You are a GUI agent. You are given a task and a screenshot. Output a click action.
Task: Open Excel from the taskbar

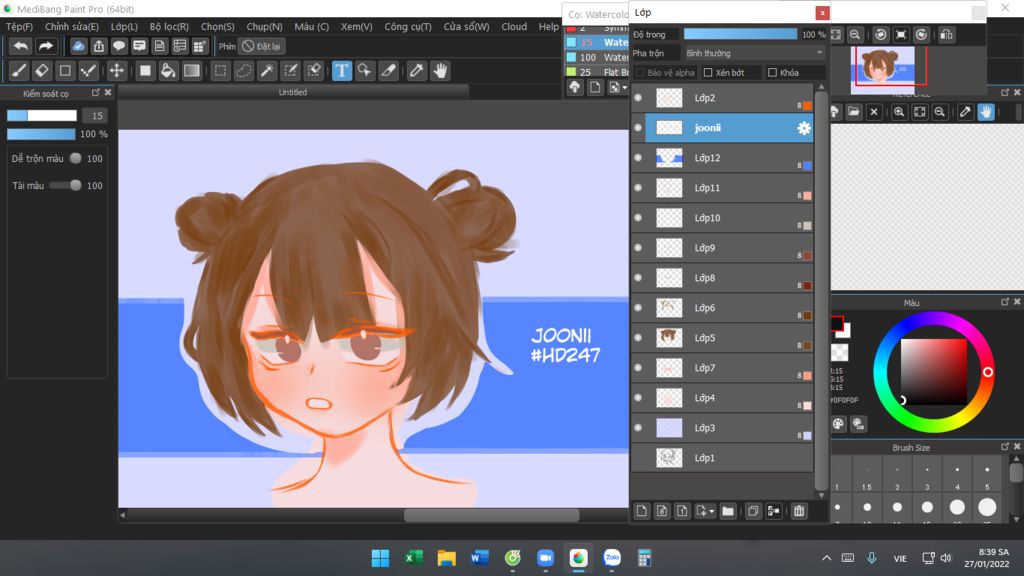(x=413, y=558)
